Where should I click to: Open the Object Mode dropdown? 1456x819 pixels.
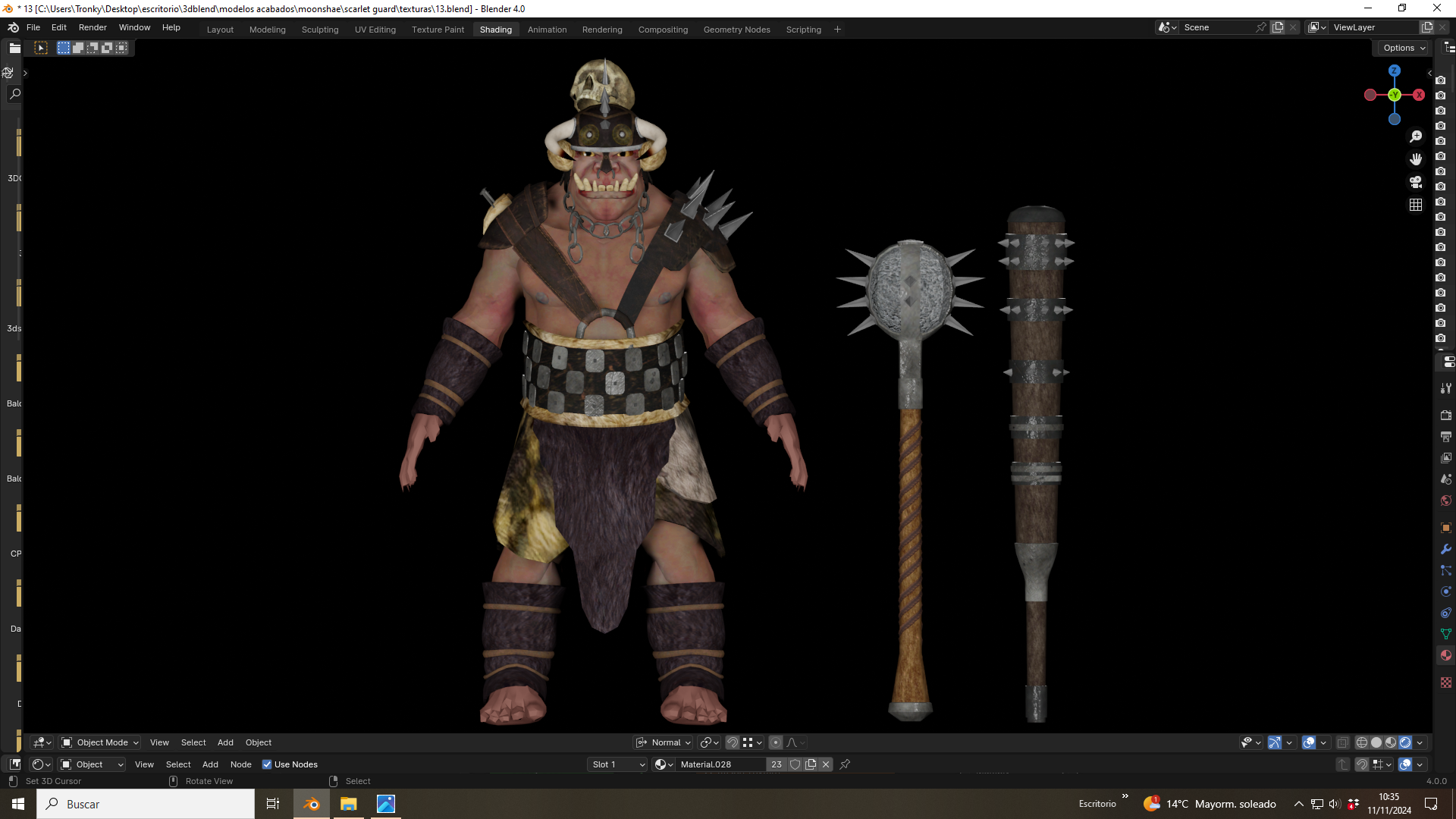pos(100,742)
